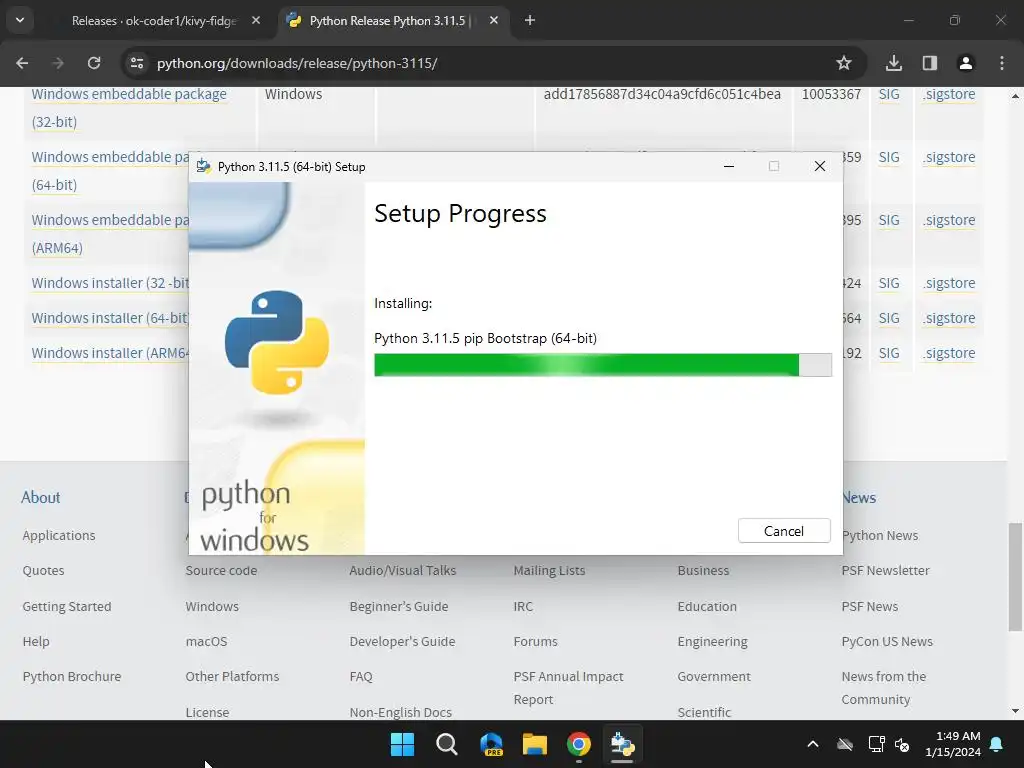Open Windows taskbar Search

[x=447, y=744]
